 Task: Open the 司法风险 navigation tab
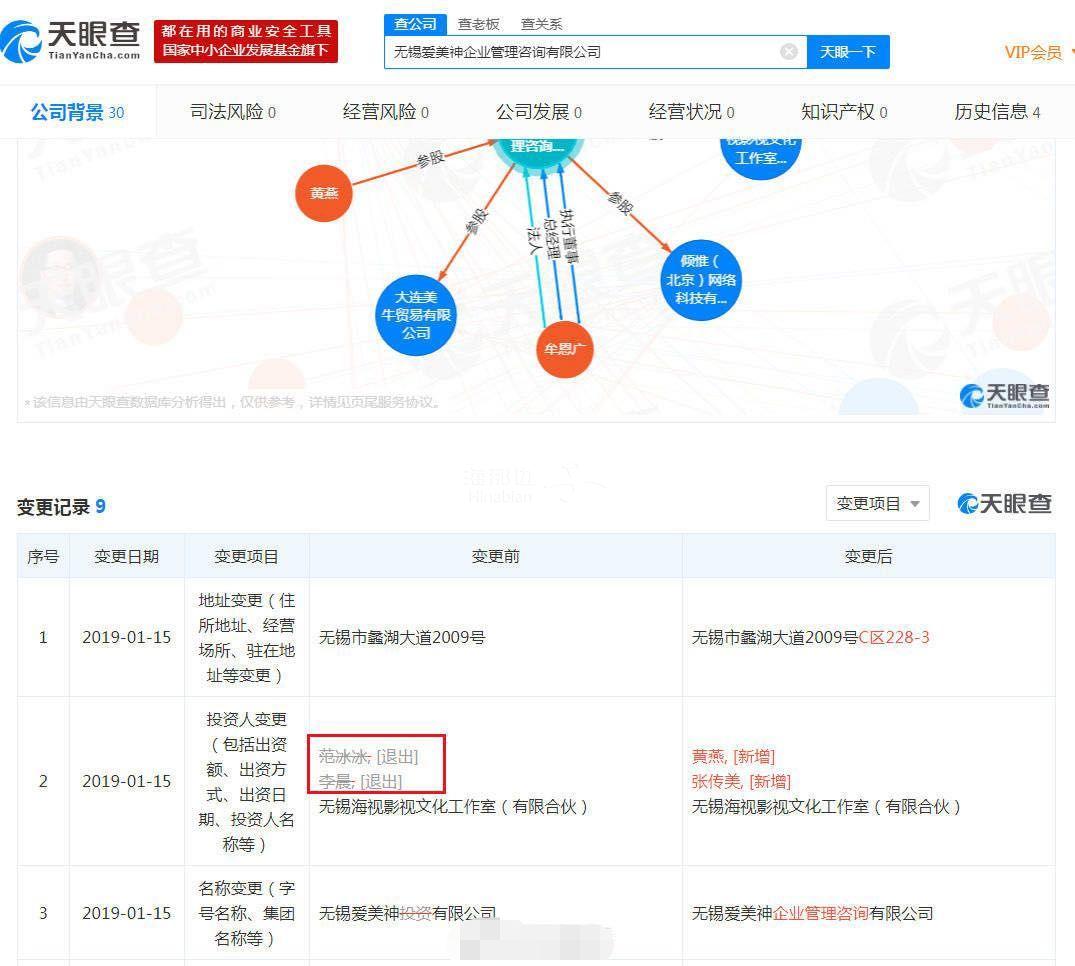pyautogui.click(x=232, y=112)
